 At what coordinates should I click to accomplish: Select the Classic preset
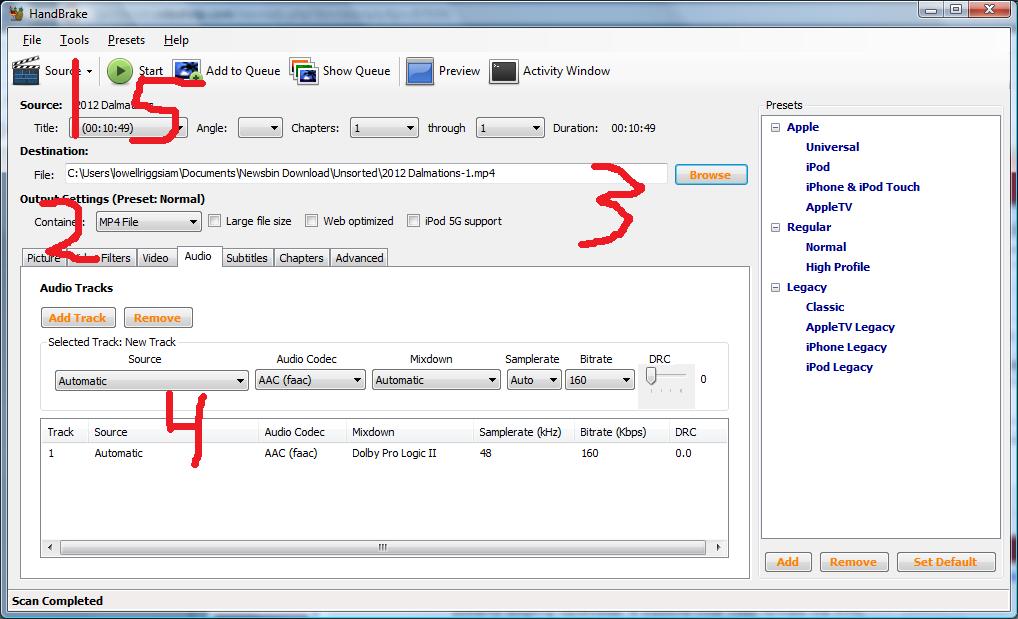coord(825,307)
